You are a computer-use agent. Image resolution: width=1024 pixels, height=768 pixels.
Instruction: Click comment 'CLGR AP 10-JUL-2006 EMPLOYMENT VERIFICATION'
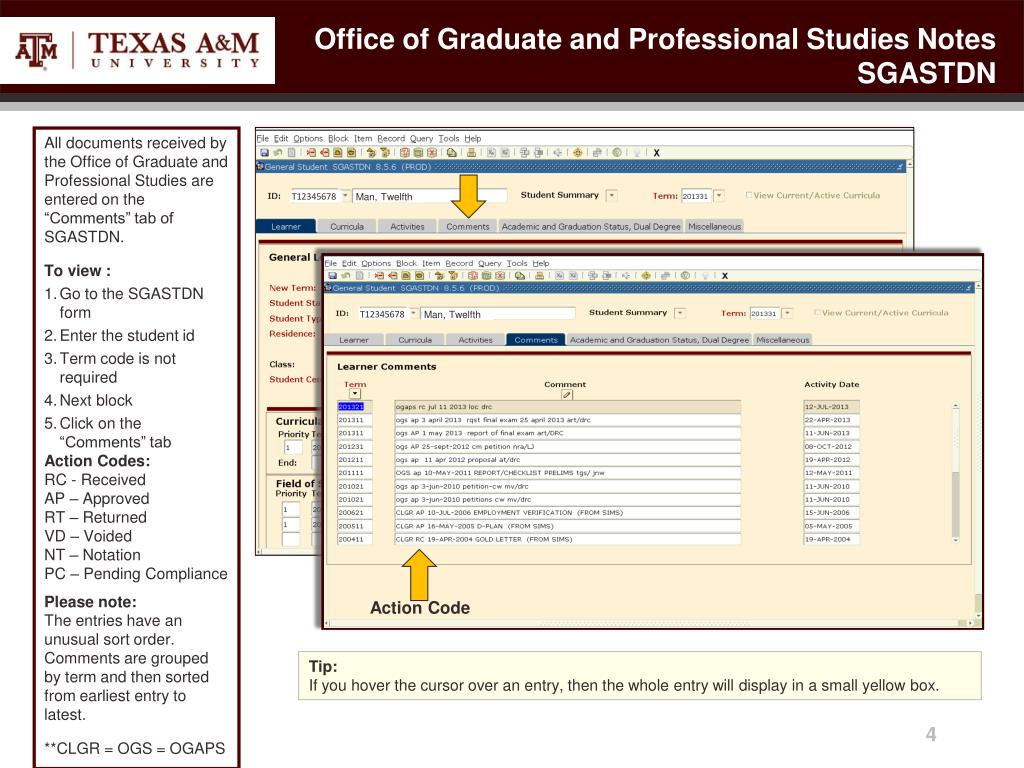pos(568,513)
